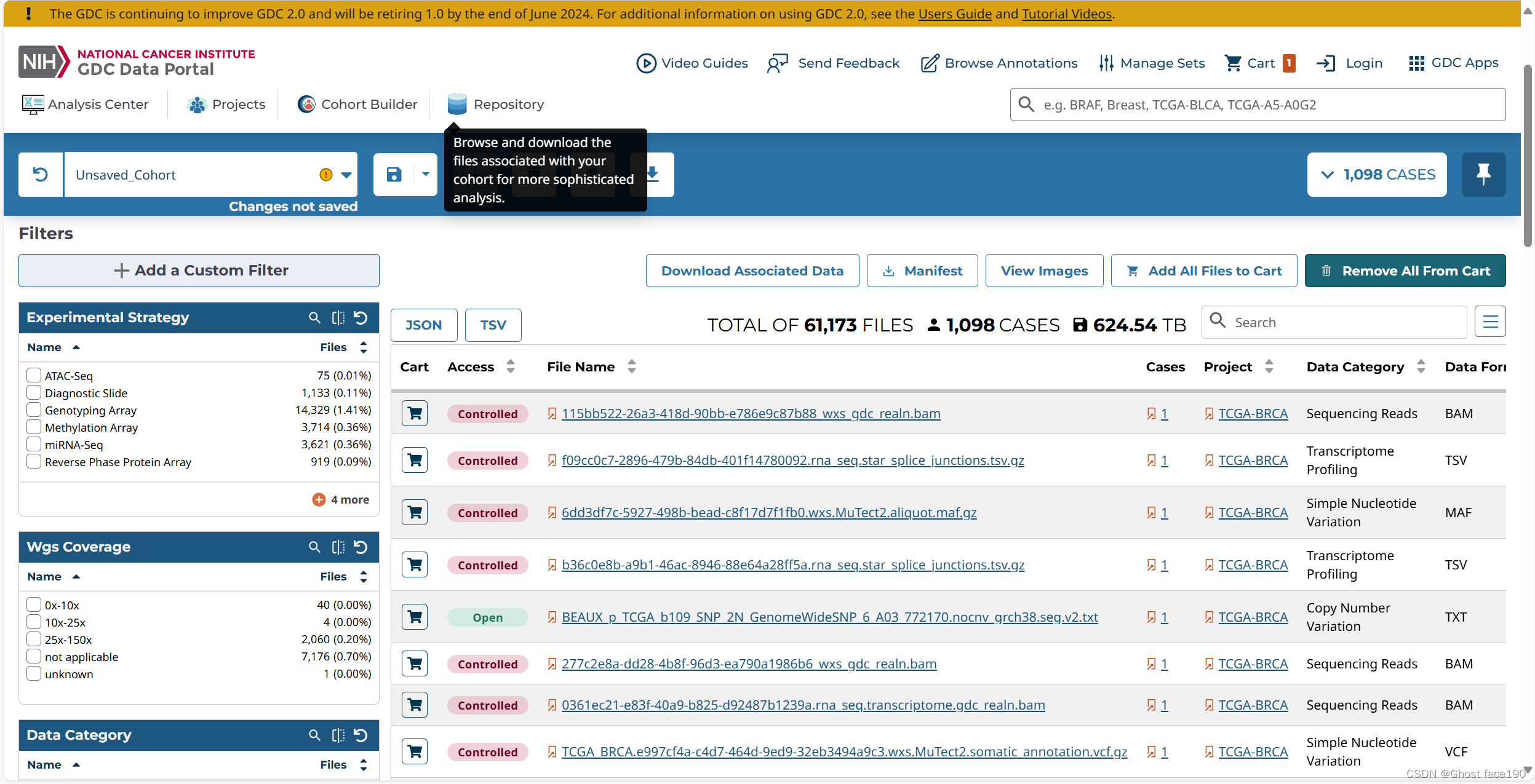1535x784 pixels.
Task: Click search icon in Experimental Strategy panel
Action: pyautogui.click(x=314, y=317)
